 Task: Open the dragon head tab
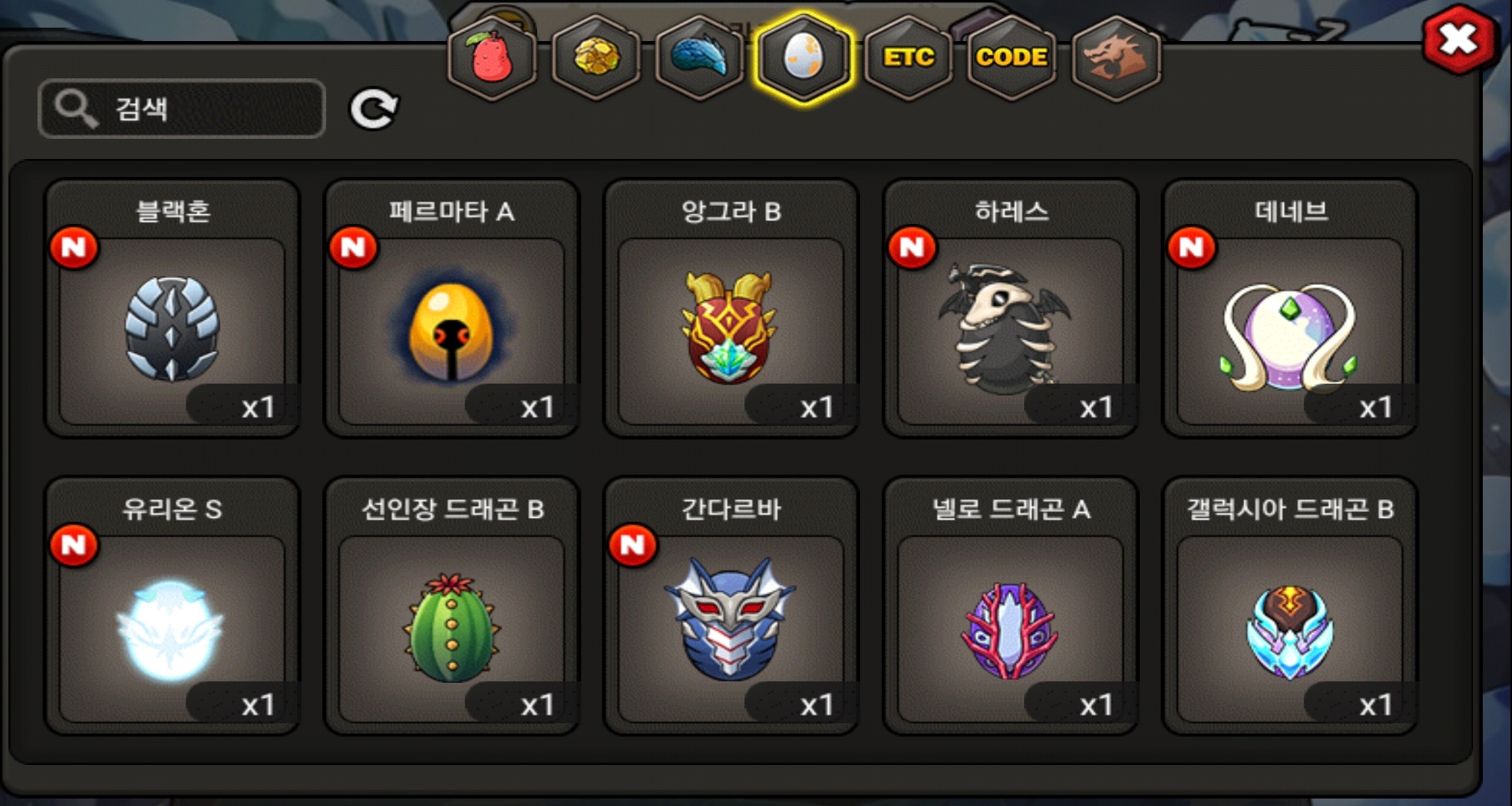[x=1116, y=57]
